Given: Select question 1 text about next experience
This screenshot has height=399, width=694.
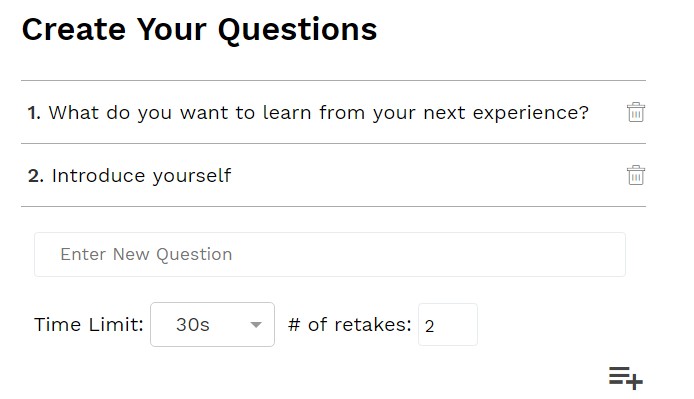Looking at the screenshot, I should [x=318, y=113].
